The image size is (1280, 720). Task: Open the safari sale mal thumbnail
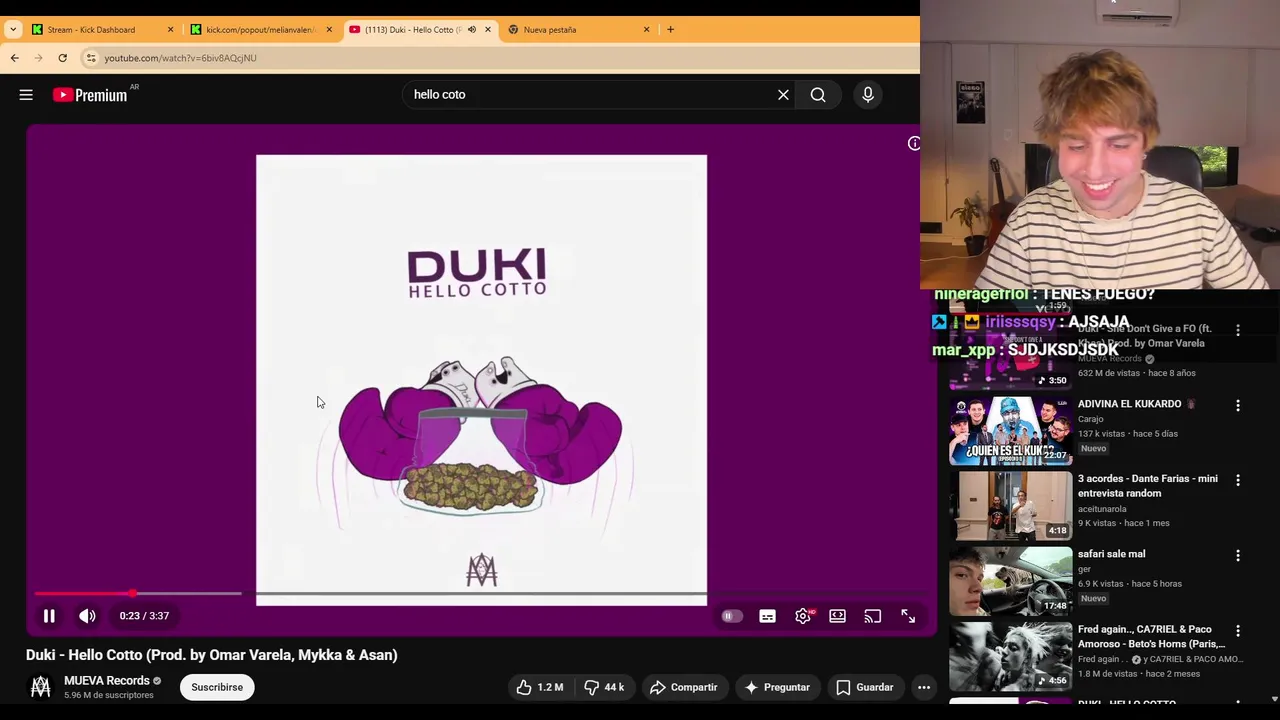[1010, 581]
